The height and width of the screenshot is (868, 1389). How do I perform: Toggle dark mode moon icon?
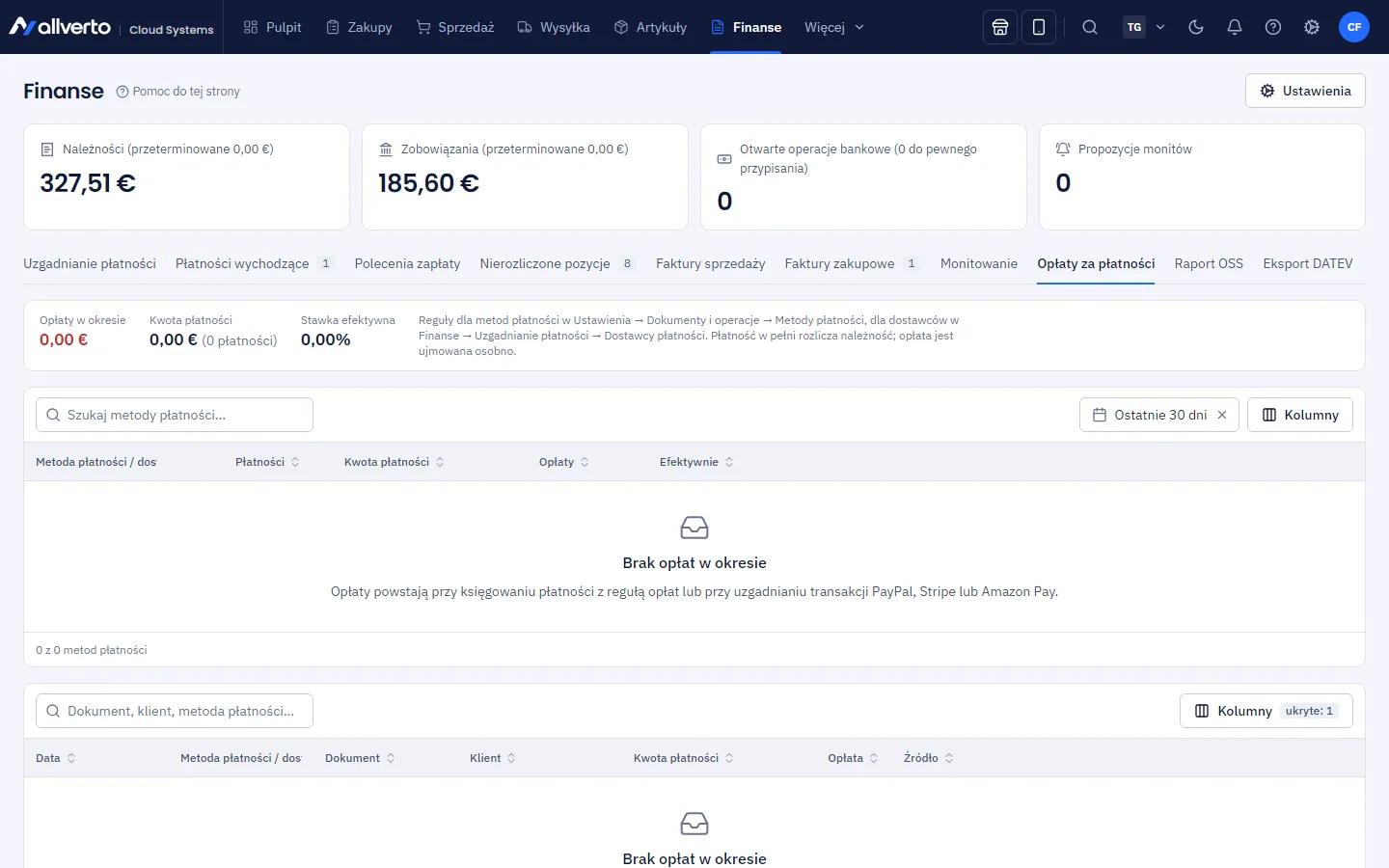[x=1196, y=27]
